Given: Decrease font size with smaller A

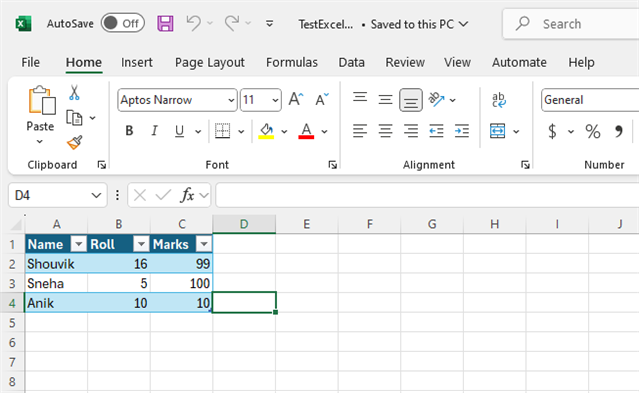Looking at the screenshot, I should pyautogui.click(x=322, y=99).
